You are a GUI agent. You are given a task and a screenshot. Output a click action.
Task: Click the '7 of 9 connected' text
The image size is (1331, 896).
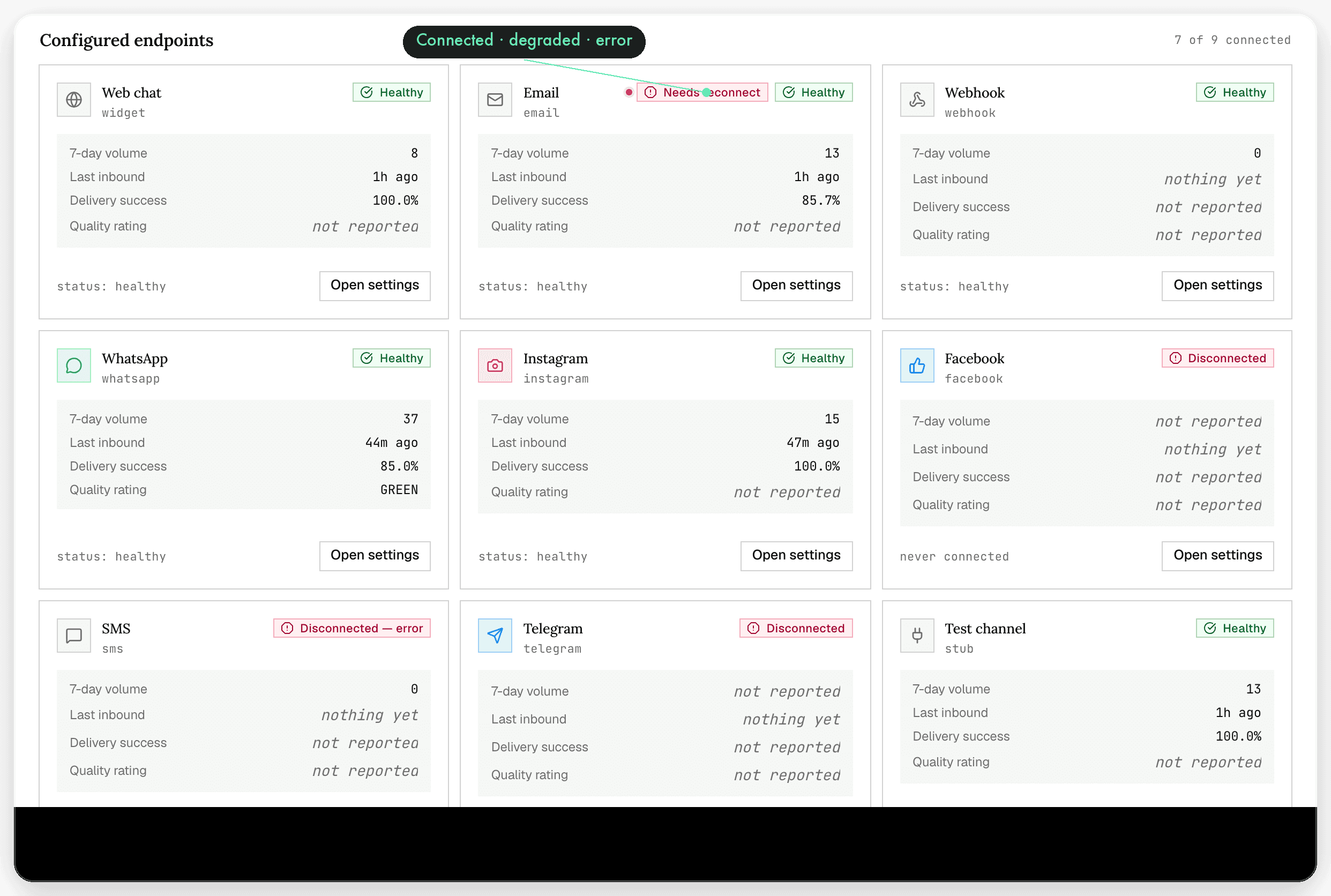(1232, 40)
